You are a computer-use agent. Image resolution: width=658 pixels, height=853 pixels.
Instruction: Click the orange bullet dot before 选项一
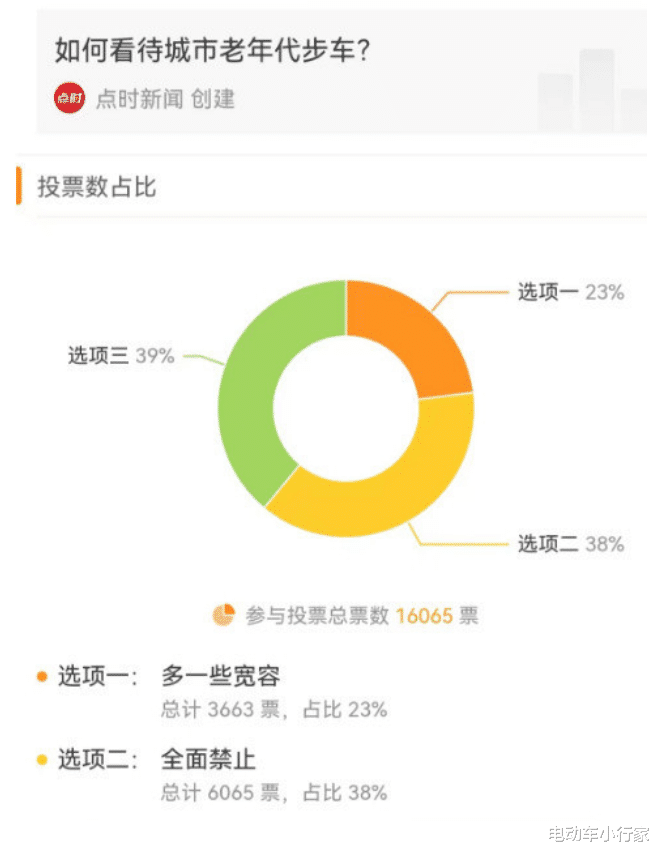point(42,676)
